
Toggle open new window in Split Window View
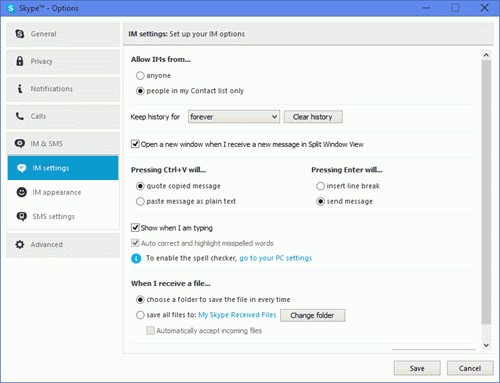(x=135, y=144)
